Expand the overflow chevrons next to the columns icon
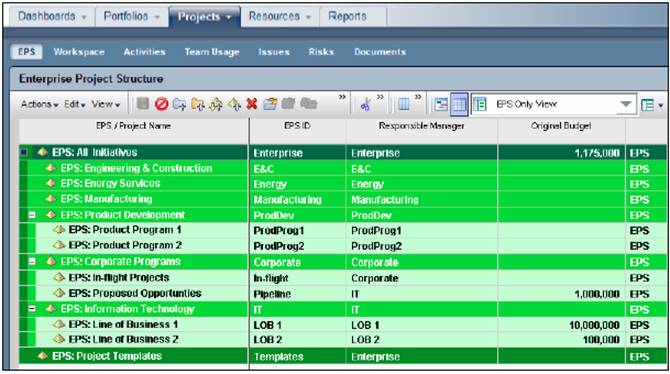 pos(418,97)
